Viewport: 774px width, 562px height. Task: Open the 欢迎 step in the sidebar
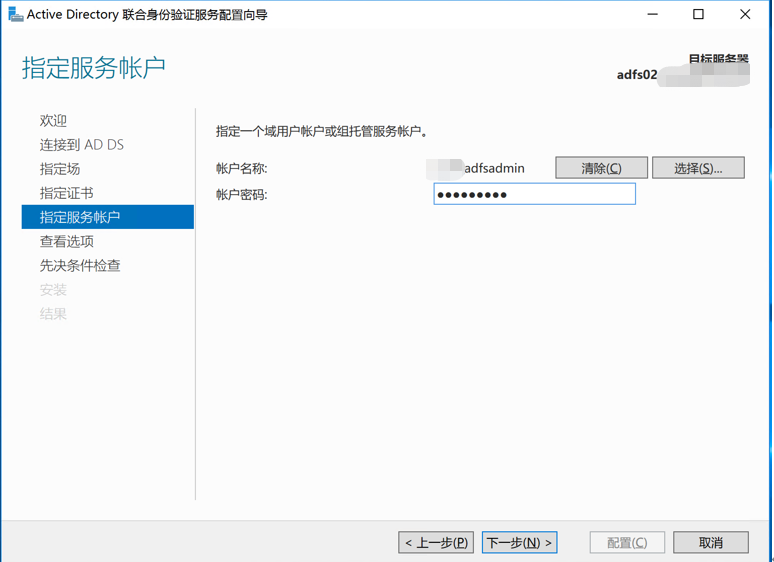[x=53, y=120]
